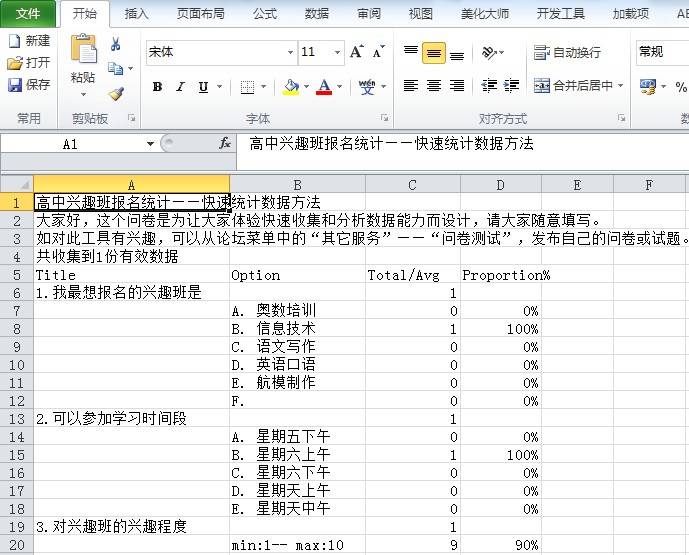Screen dimensions: 689x555
Task: Toggle Underline formatting
Action: point(203,87)
